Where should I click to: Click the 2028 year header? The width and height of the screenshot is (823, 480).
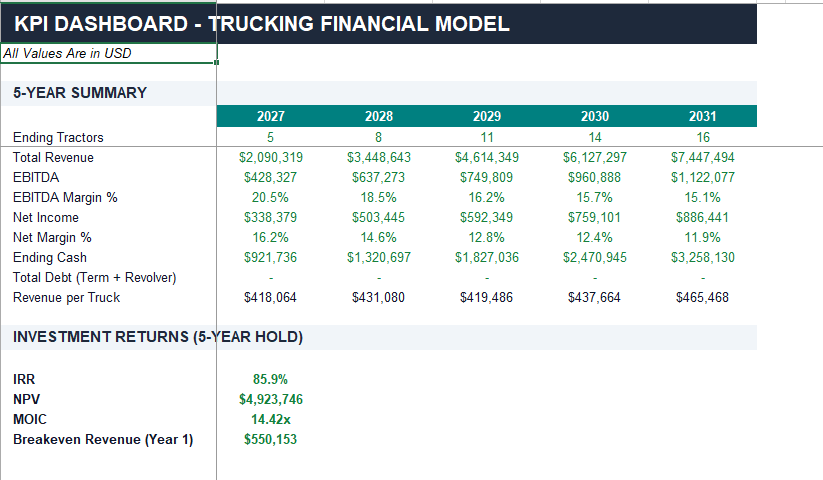point(379,116)
